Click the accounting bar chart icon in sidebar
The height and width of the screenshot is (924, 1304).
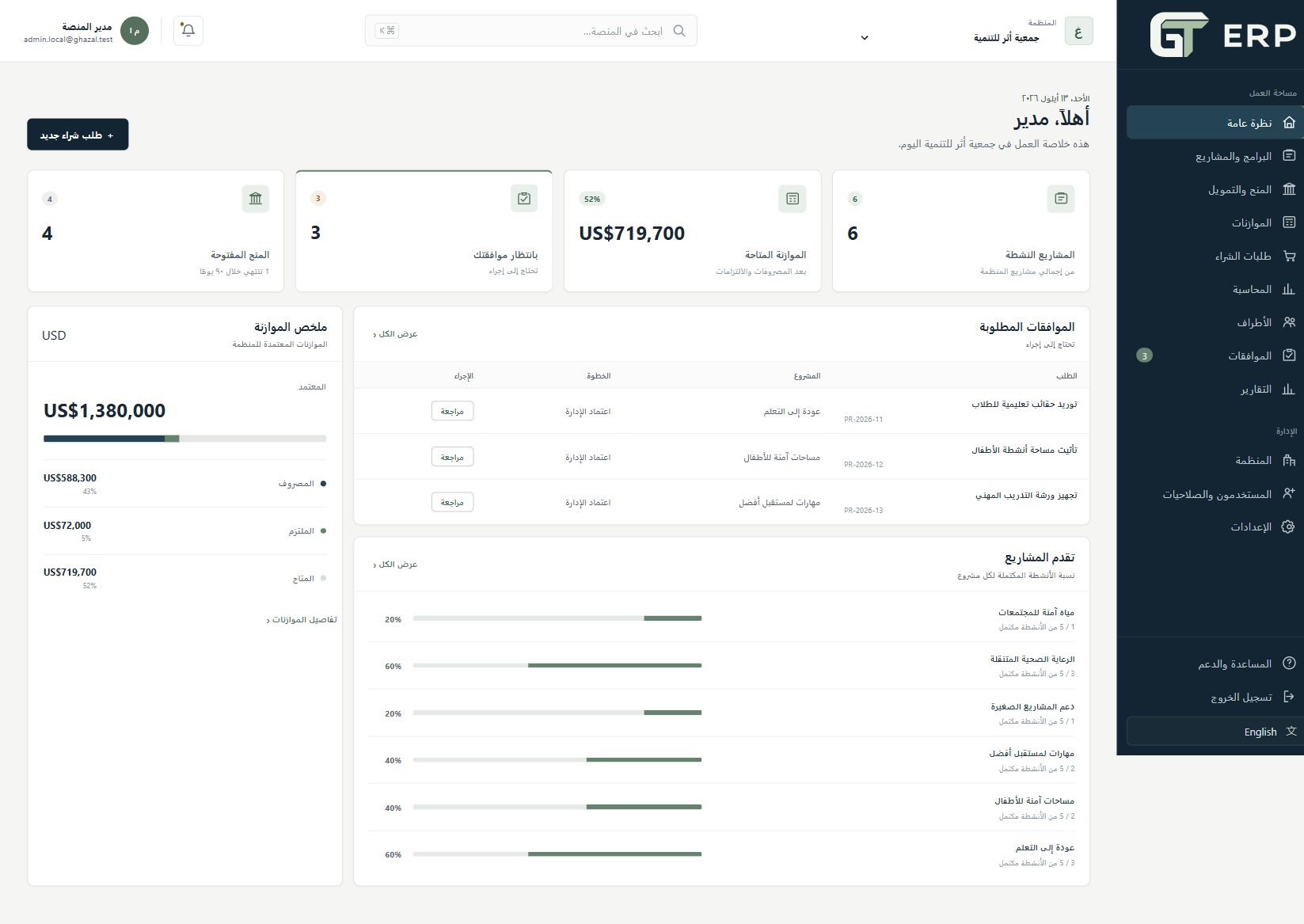click(1289, 289)
